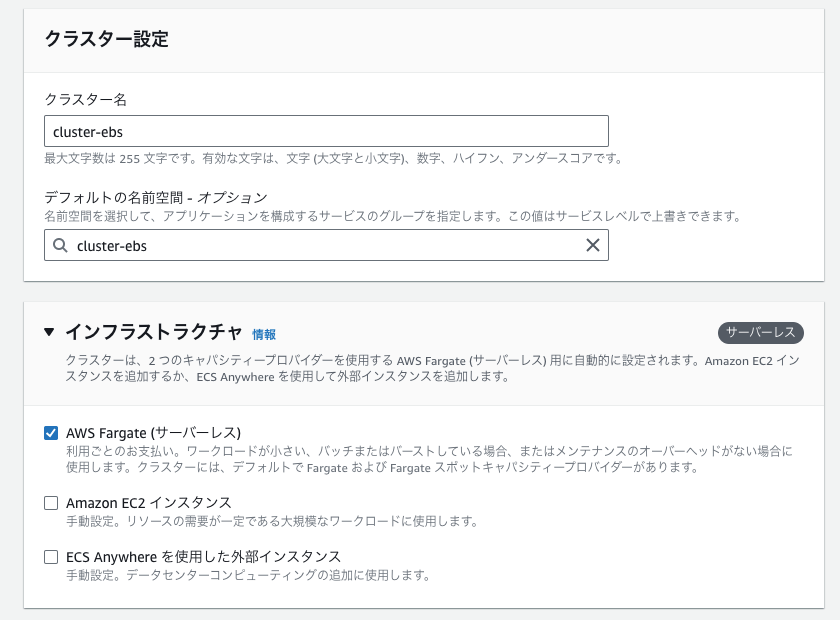Open the 情報 info link

tap(264, 334)
